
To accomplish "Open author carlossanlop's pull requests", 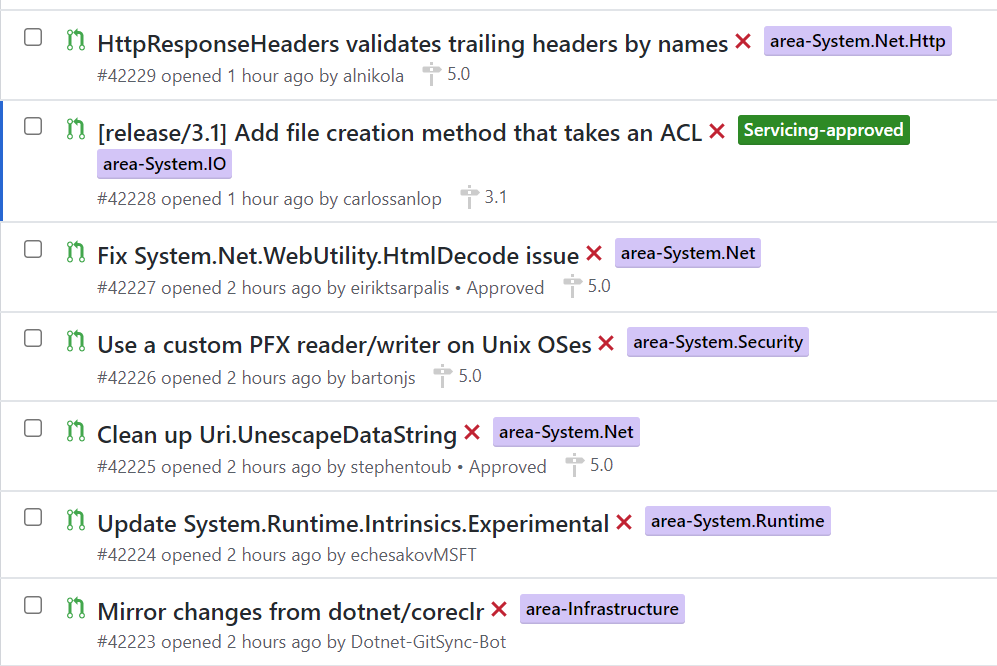I will tap(392, 198).
